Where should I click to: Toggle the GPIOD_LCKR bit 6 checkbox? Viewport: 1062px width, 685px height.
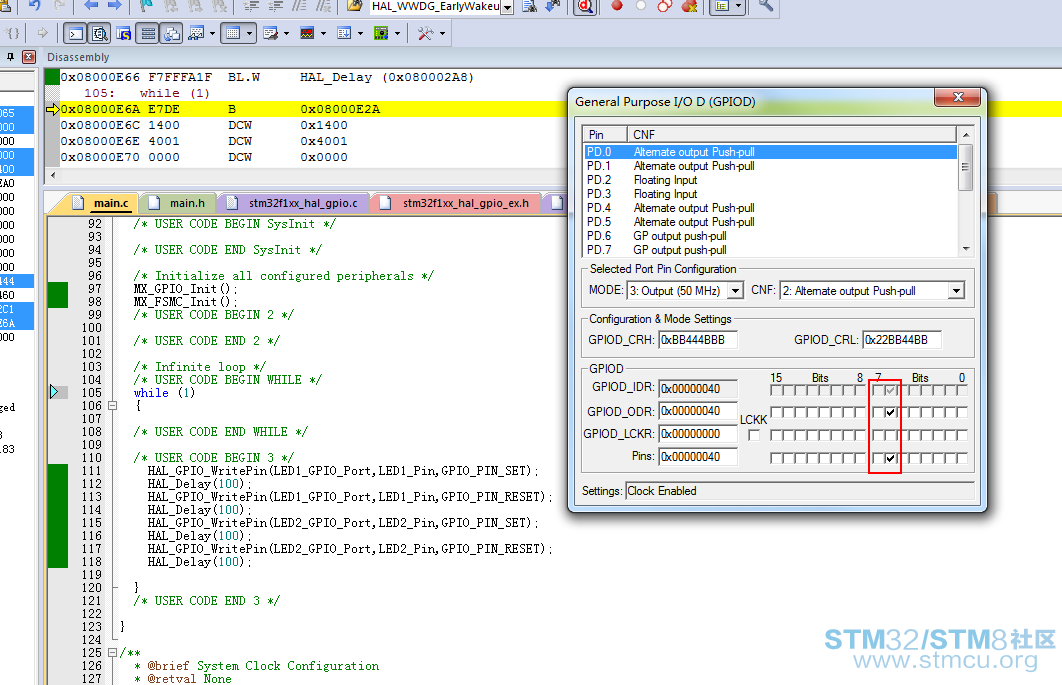click(890, 435)
